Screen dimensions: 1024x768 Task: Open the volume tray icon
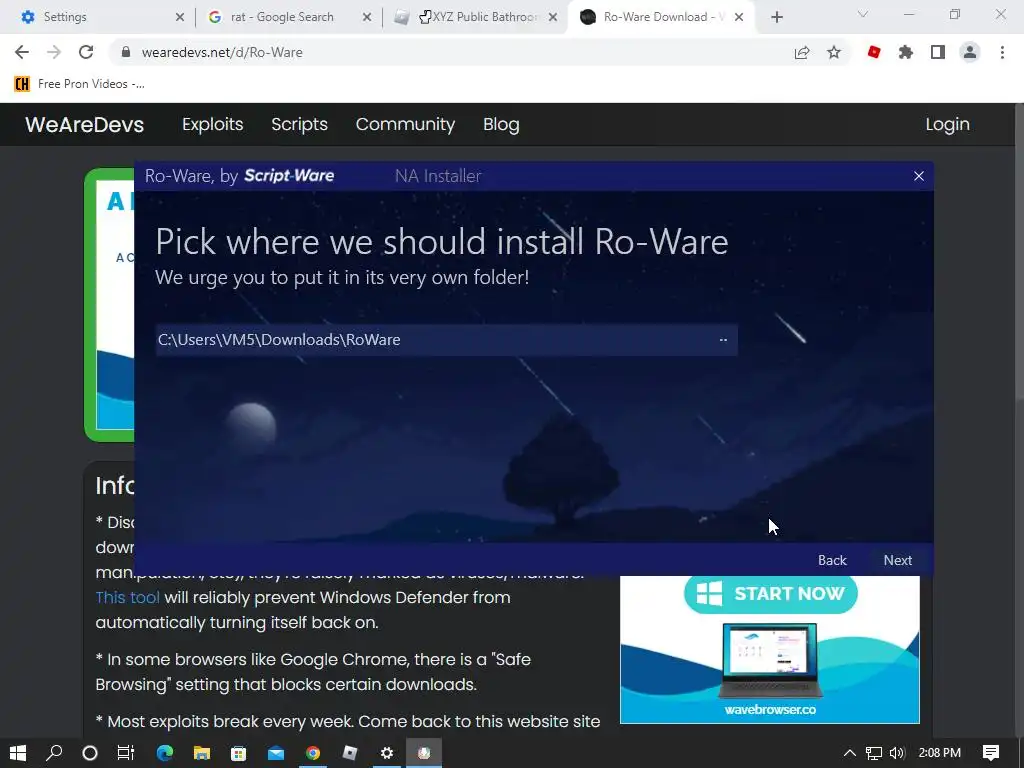[897, 753]
